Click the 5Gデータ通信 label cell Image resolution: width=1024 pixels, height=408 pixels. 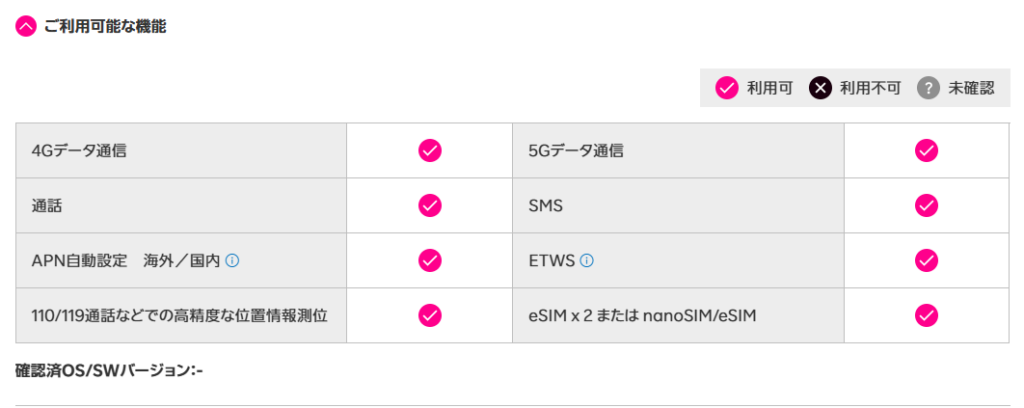tap(576, 151)
